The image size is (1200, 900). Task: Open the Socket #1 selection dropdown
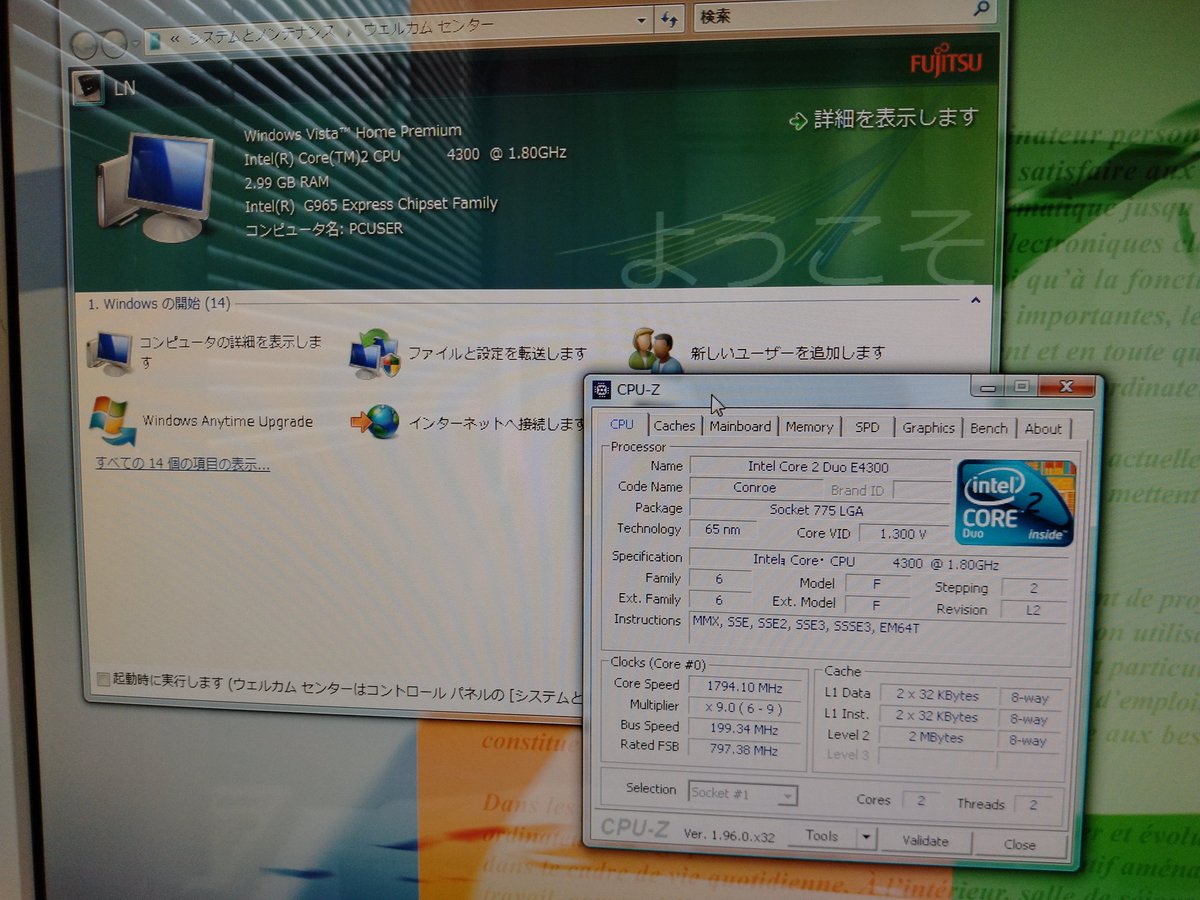pyautogui.click(x=743, y=793)
